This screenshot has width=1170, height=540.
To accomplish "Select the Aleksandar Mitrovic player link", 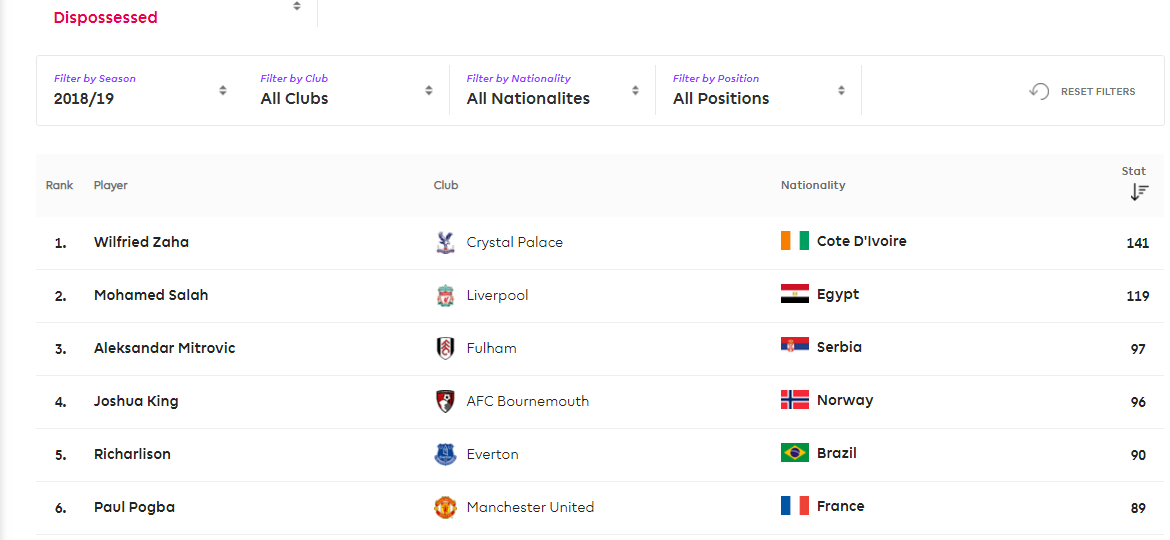I will [164, 348].
